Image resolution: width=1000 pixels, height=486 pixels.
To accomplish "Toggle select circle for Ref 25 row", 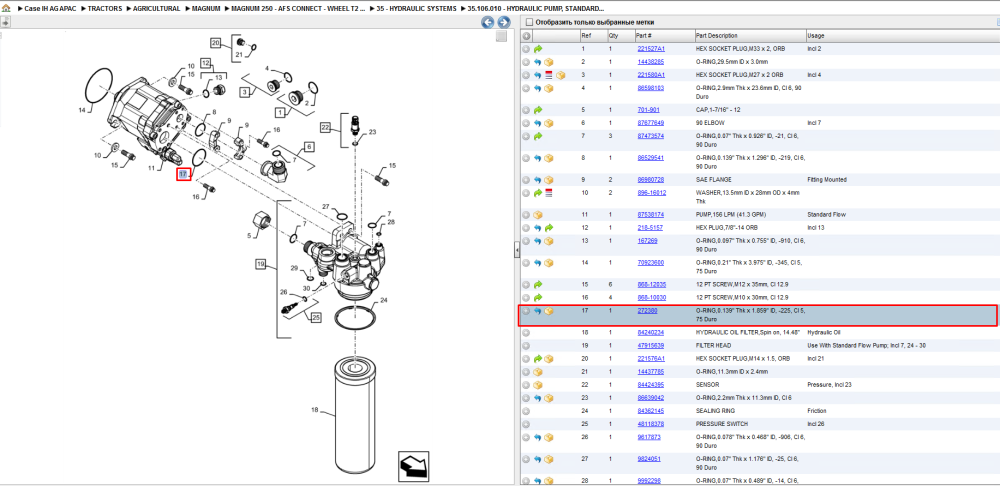I will [x=526, y=423].
